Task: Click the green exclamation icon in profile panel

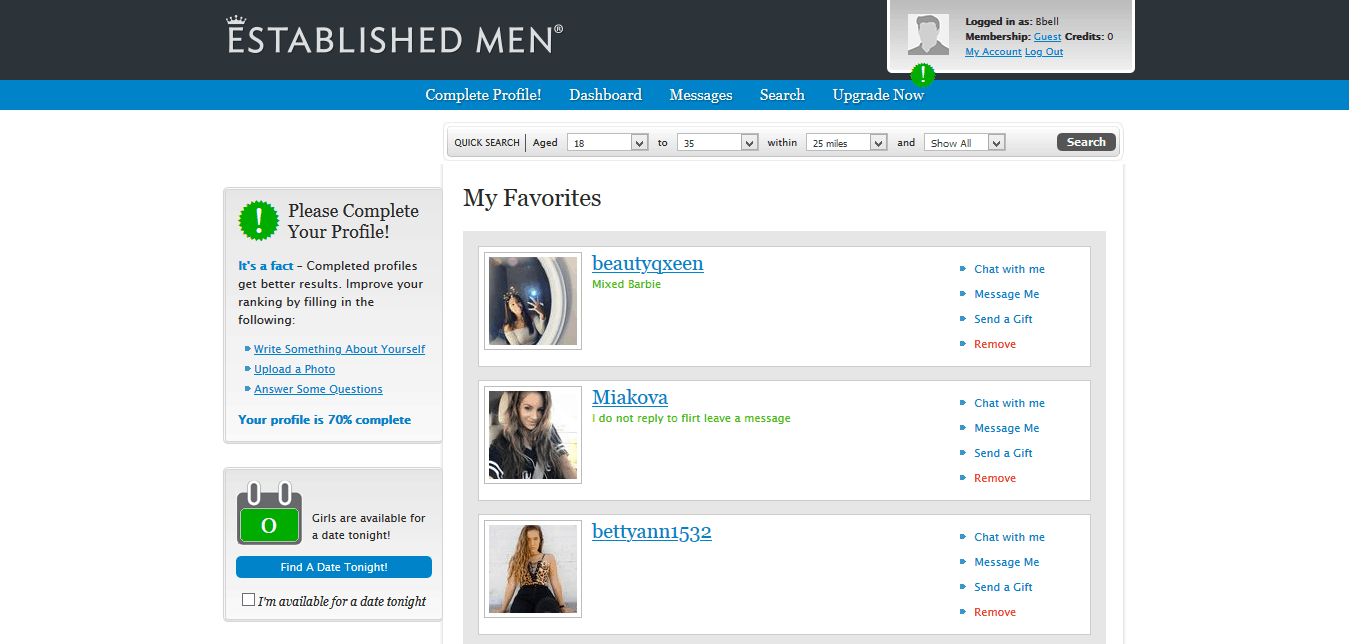Action: pos(259,220)
